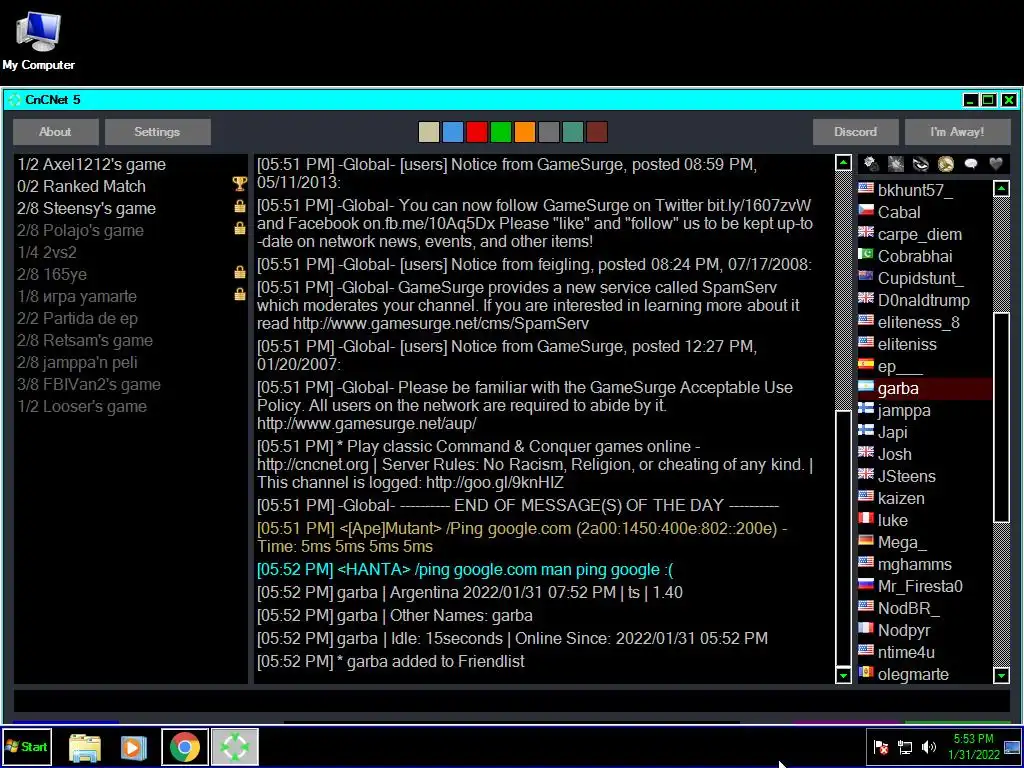Select Axel1212's game in the game list

point(131,165)
